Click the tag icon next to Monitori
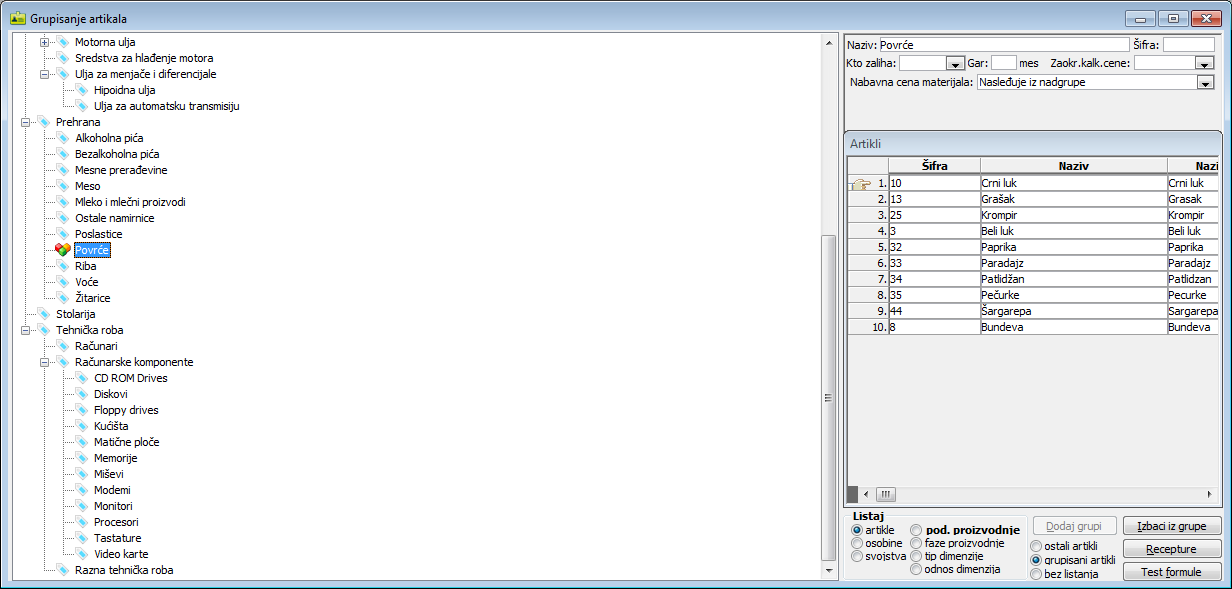This screenshot has width=1232, height=589. 82,506
